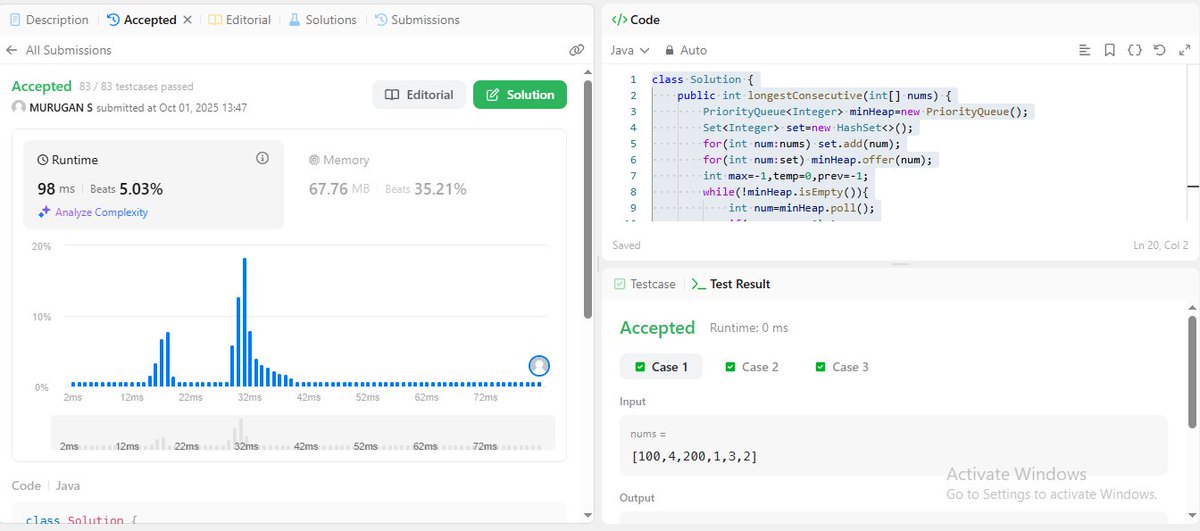1200x531 pixels.
Task: Click the Editorial button
Action: (x=419, y=95)
